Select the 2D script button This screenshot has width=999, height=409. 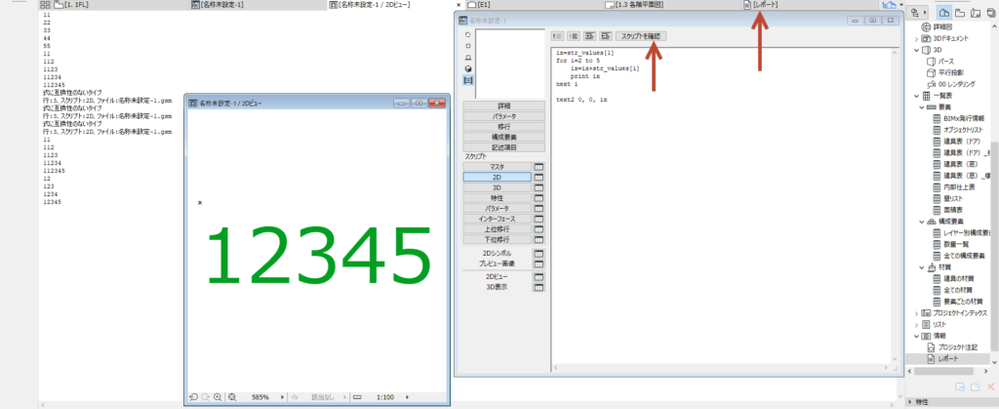(x=497, y=177)
